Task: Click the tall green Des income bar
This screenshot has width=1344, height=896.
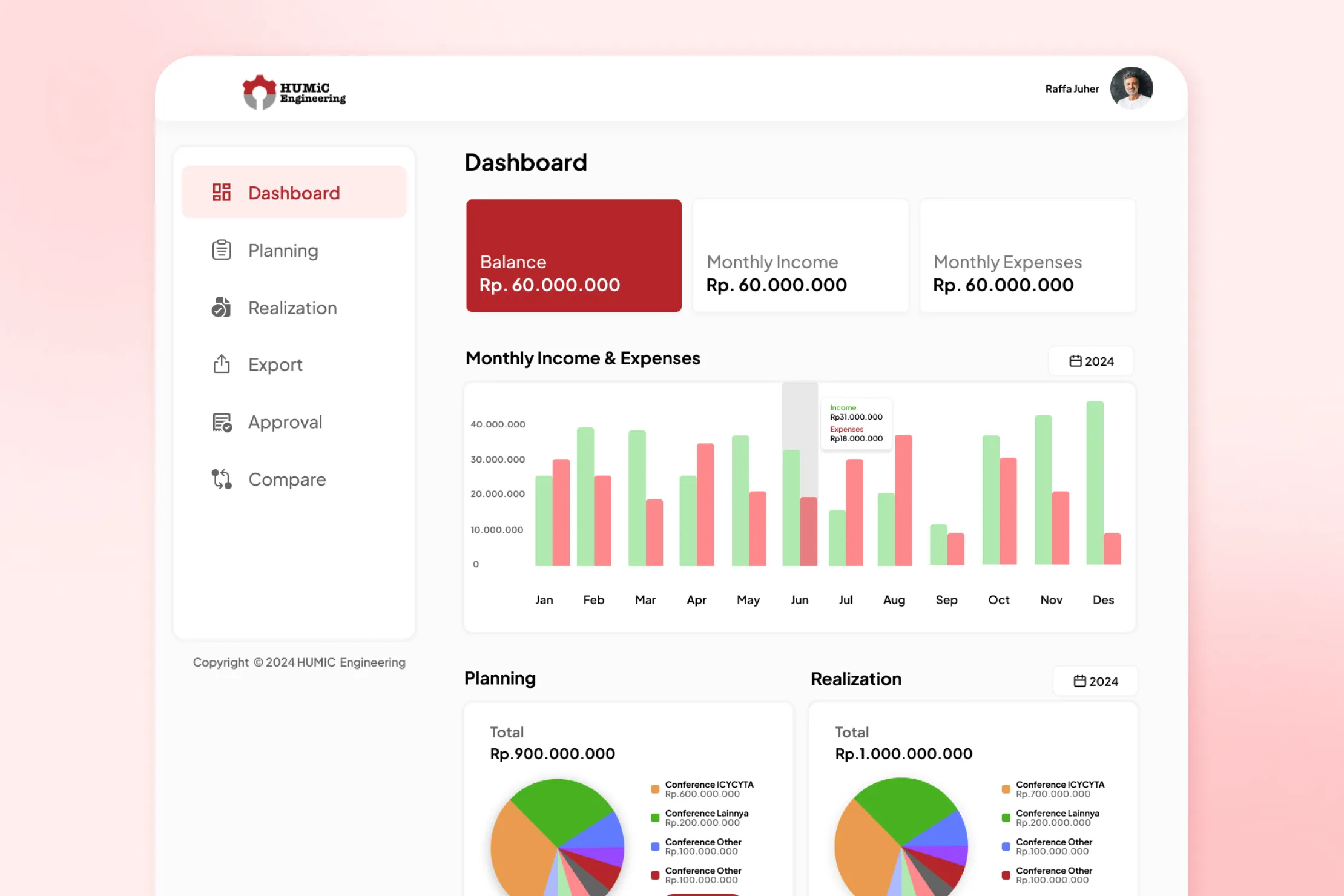Action: 1095,483
